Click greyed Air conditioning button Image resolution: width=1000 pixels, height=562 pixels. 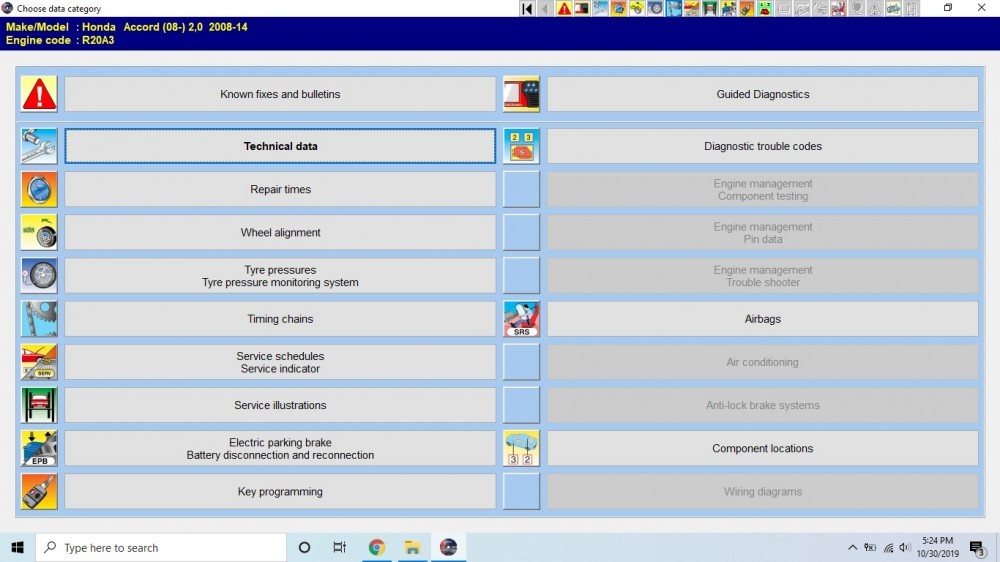(x=763, y=362)
